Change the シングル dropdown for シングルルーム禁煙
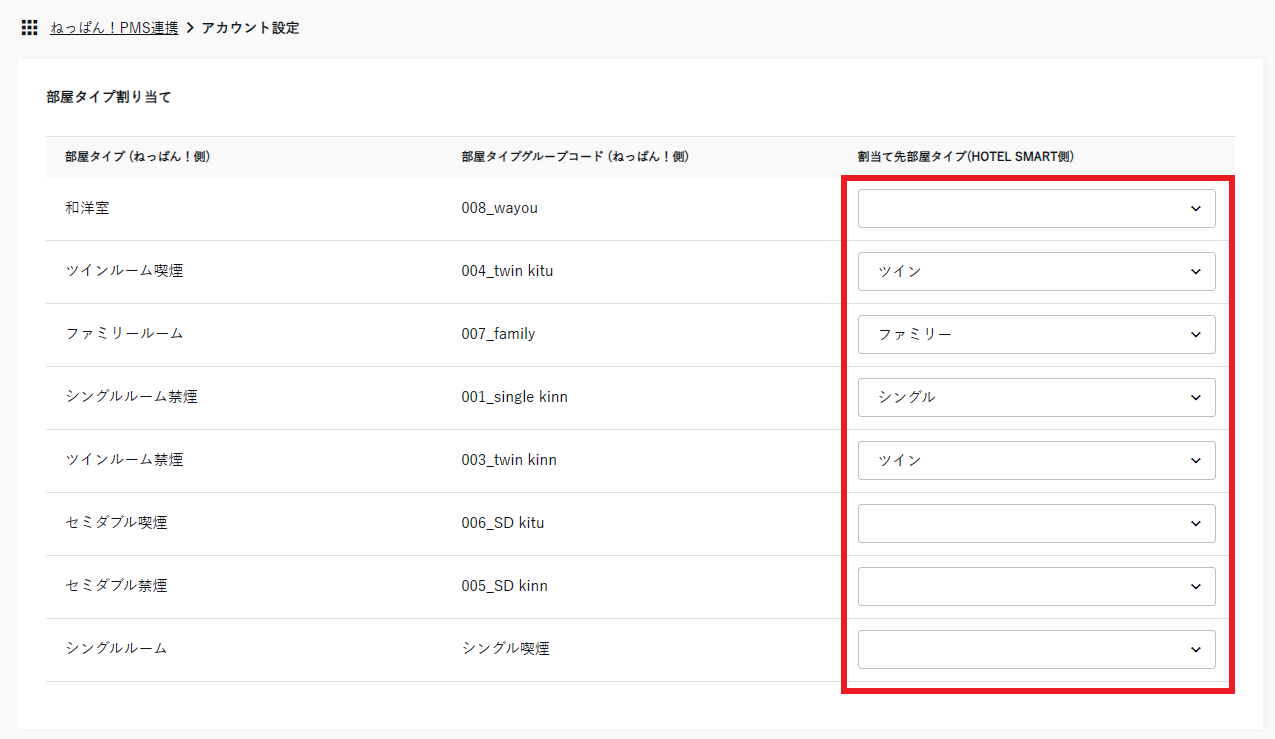Viewport: 1275px width, 739px height. (x=1036, y=398)
